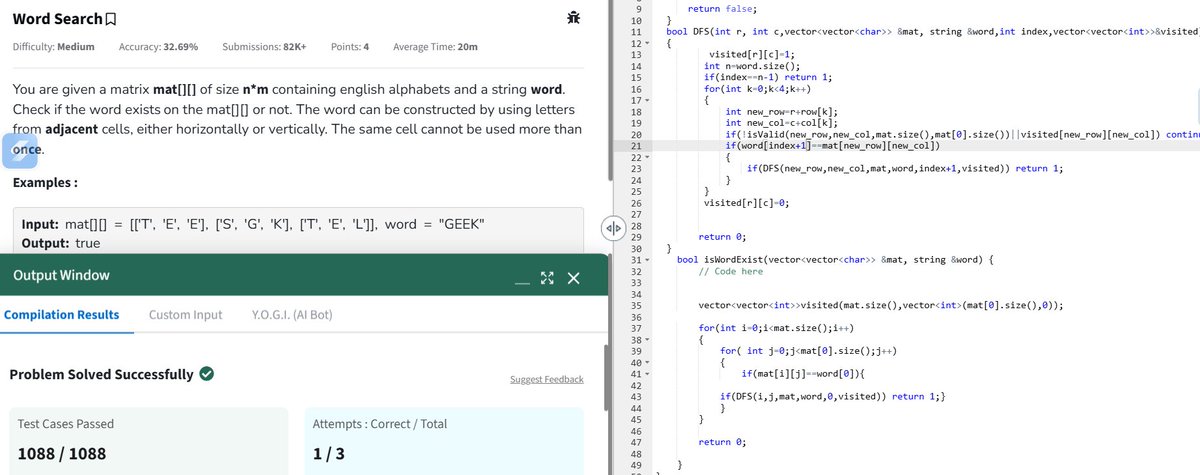
Task: Open the Custom Input tab
Action: (x=185, y=314)
